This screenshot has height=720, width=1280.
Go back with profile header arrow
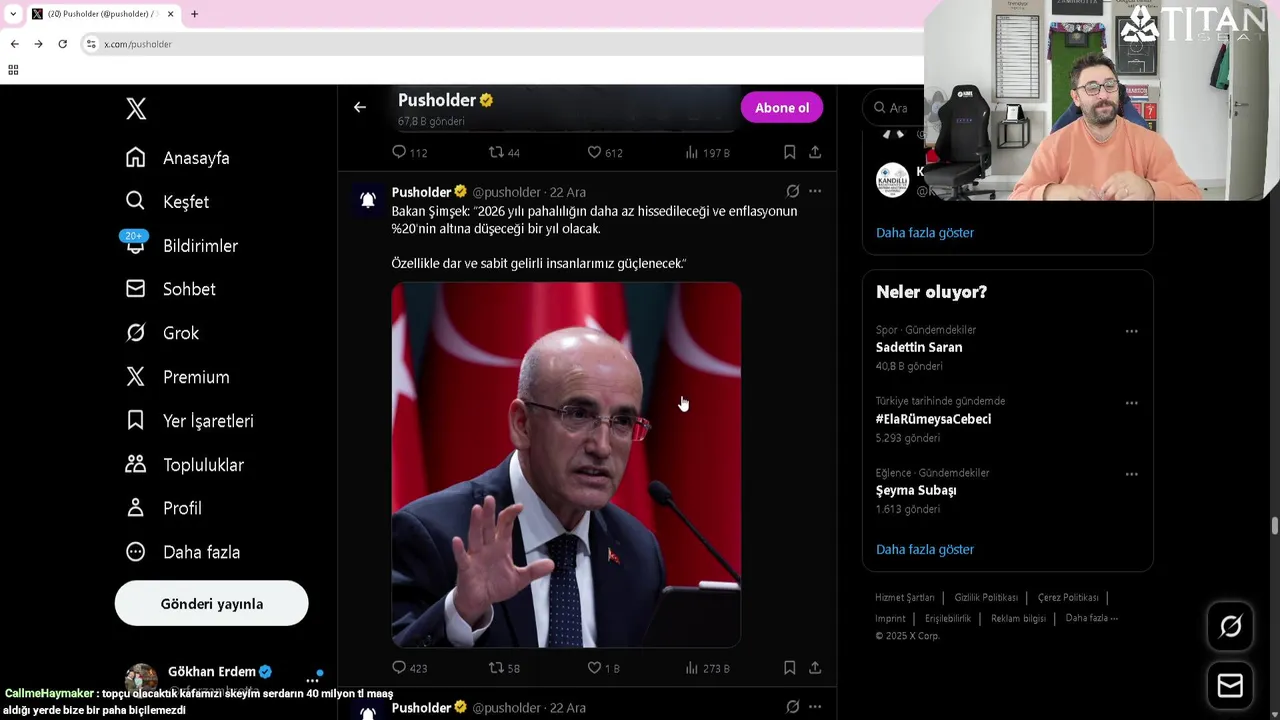pos(360,107)
